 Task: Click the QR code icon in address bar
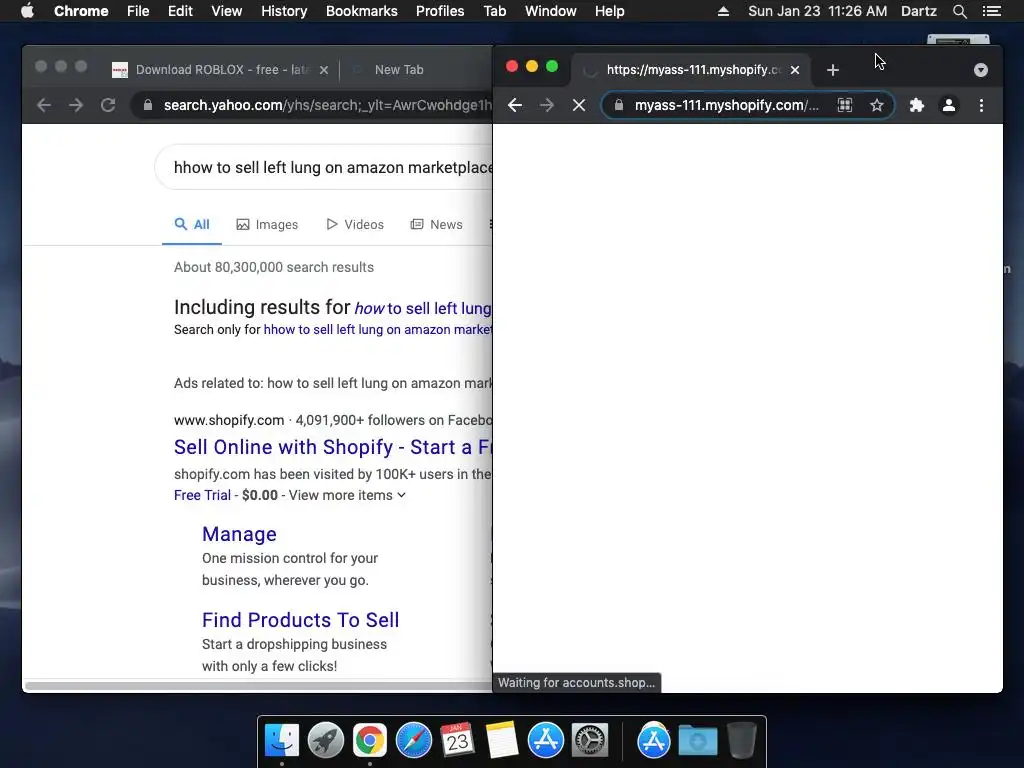(x=844, y=105)
